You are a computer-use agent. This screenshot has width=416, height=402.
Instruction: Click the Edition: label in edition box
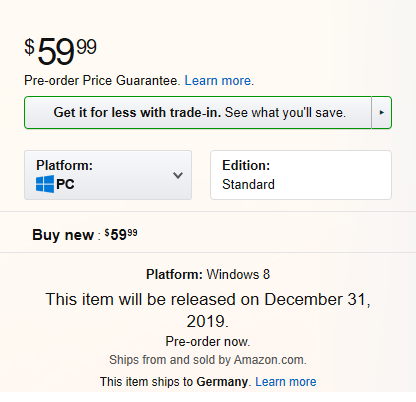tap(246, 165)
